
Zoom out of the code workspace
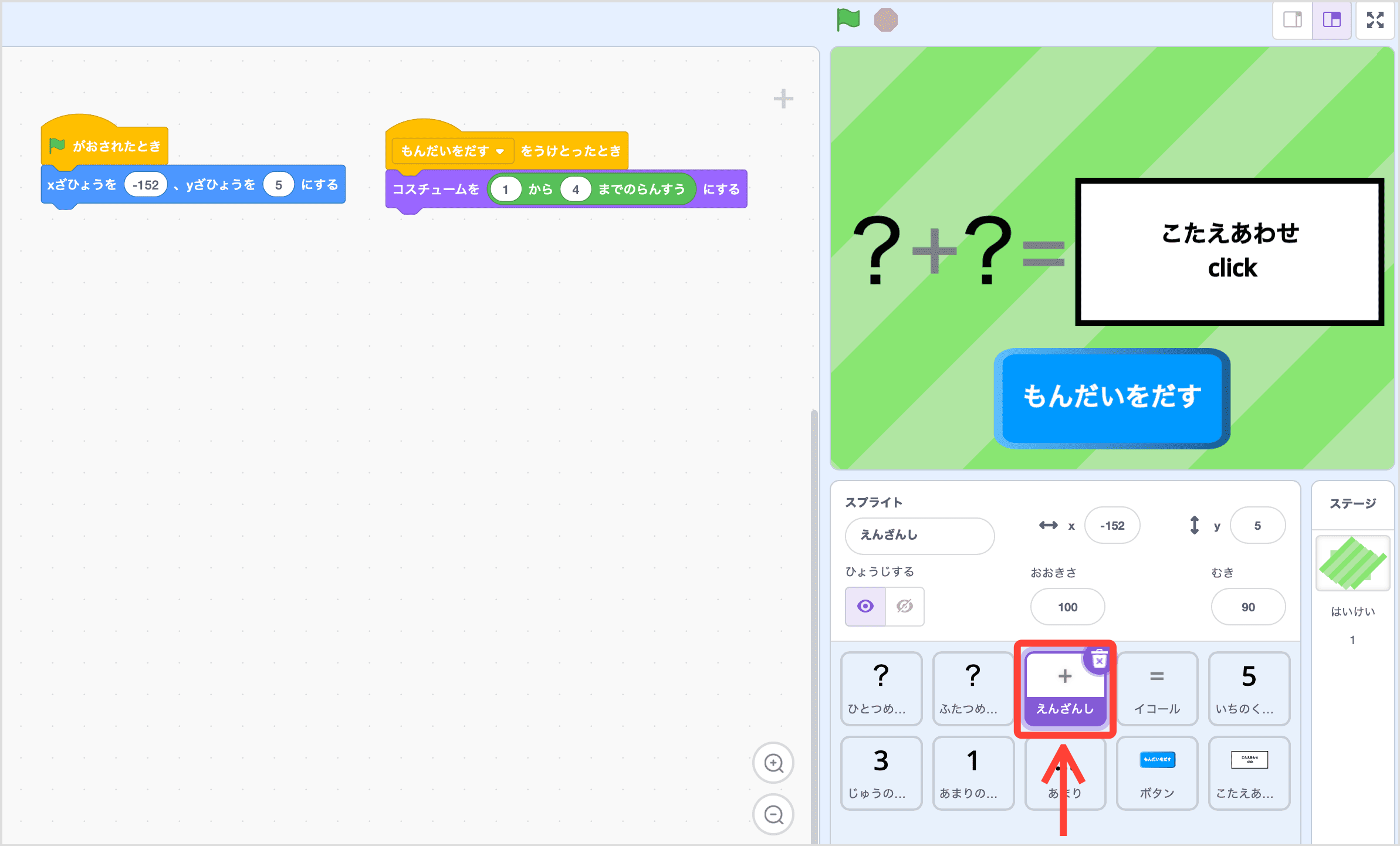click(773, 815)
